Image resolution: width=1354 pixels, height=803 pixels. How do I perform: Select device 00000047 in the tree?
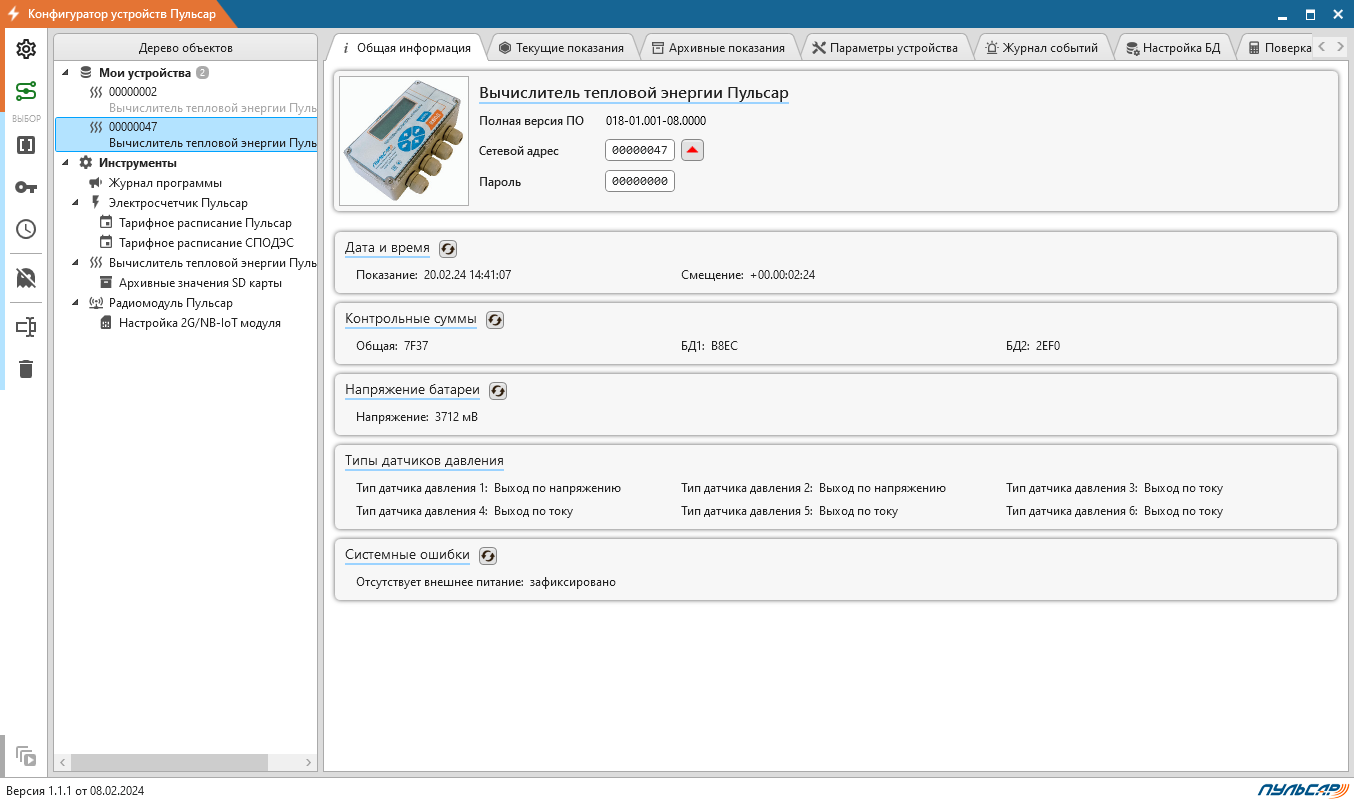tap(187, 135)
